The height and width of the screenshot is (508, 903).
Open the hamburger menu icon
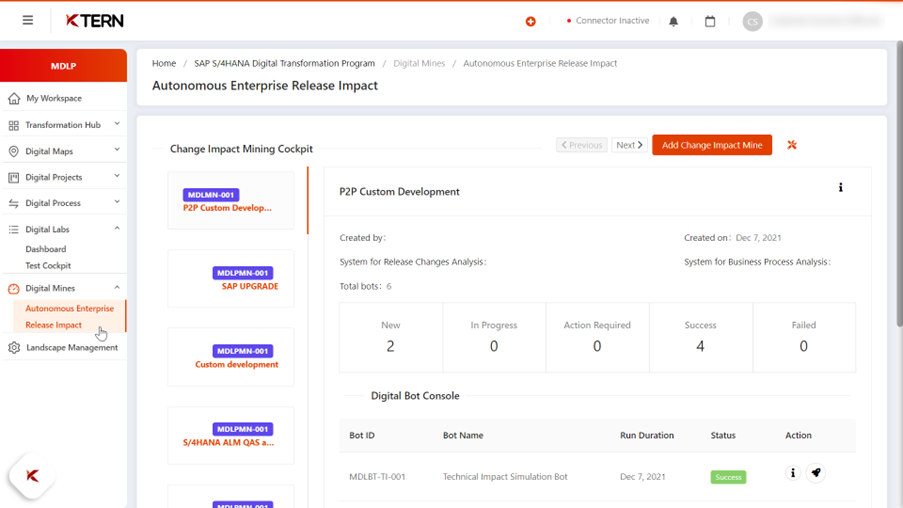pyautogui.click(x=28, y=21)
